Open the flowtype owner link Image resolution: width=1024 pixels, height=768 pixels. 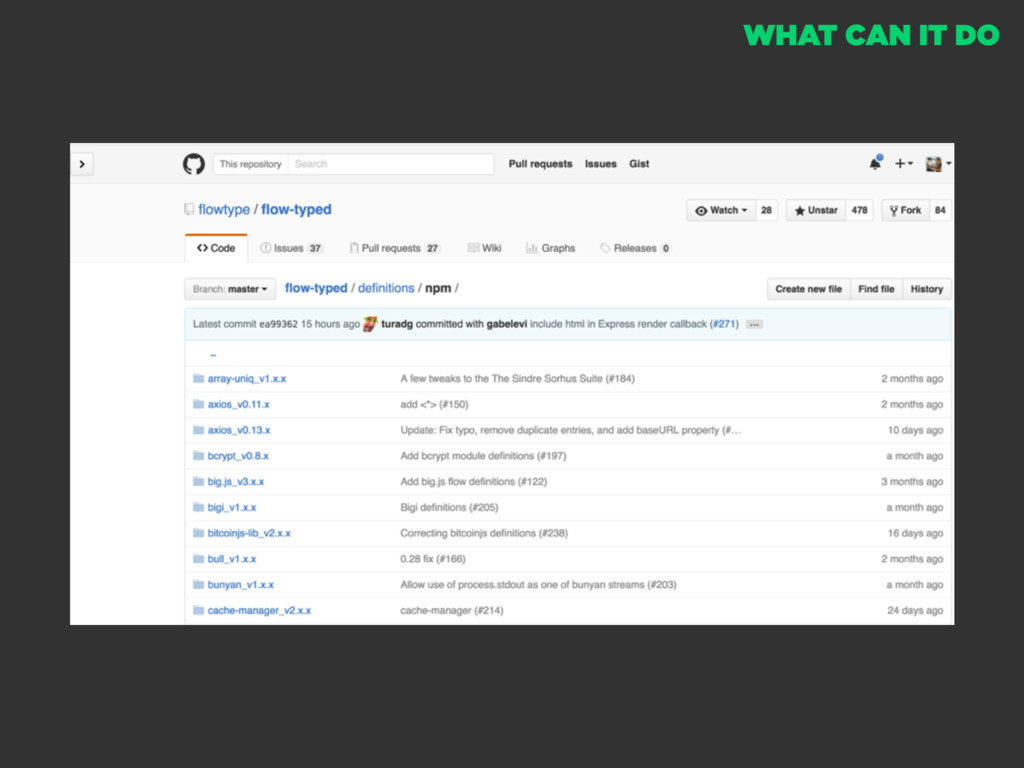pyautogui.click(x=224, y=210)
